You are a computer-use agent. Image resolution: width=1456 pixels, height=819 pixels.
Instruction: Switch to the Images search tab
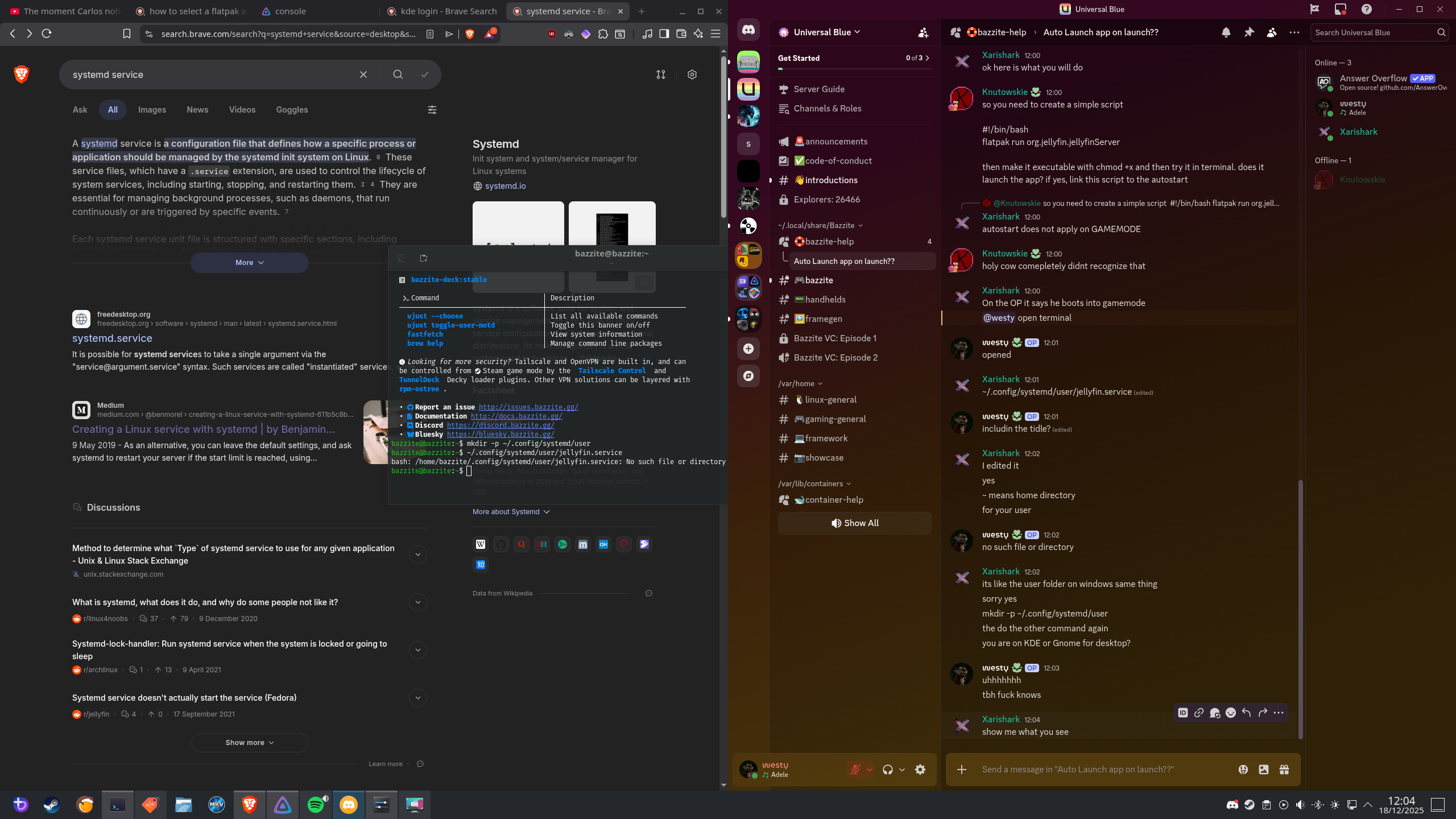point(152,110)
